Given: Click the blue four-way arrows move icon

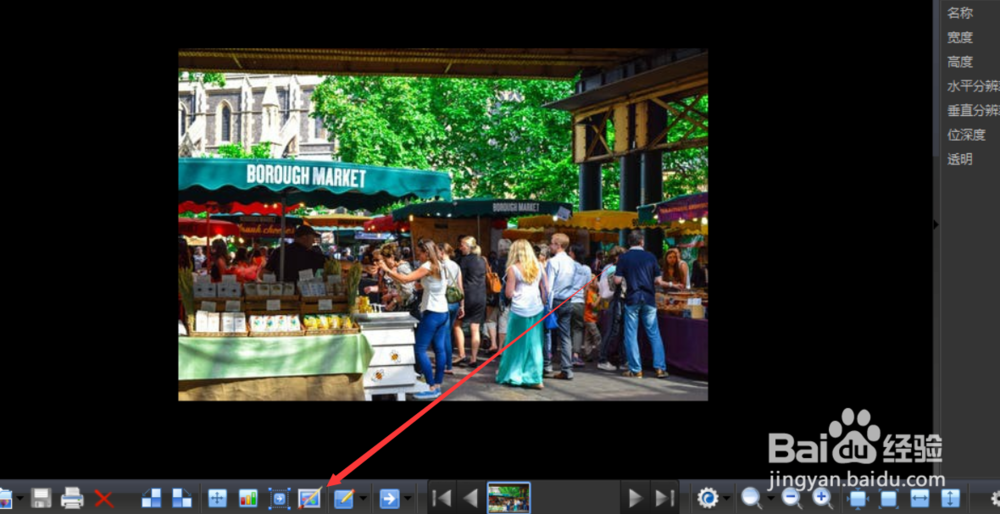Looking at the screenshot, I should [217, 498].
